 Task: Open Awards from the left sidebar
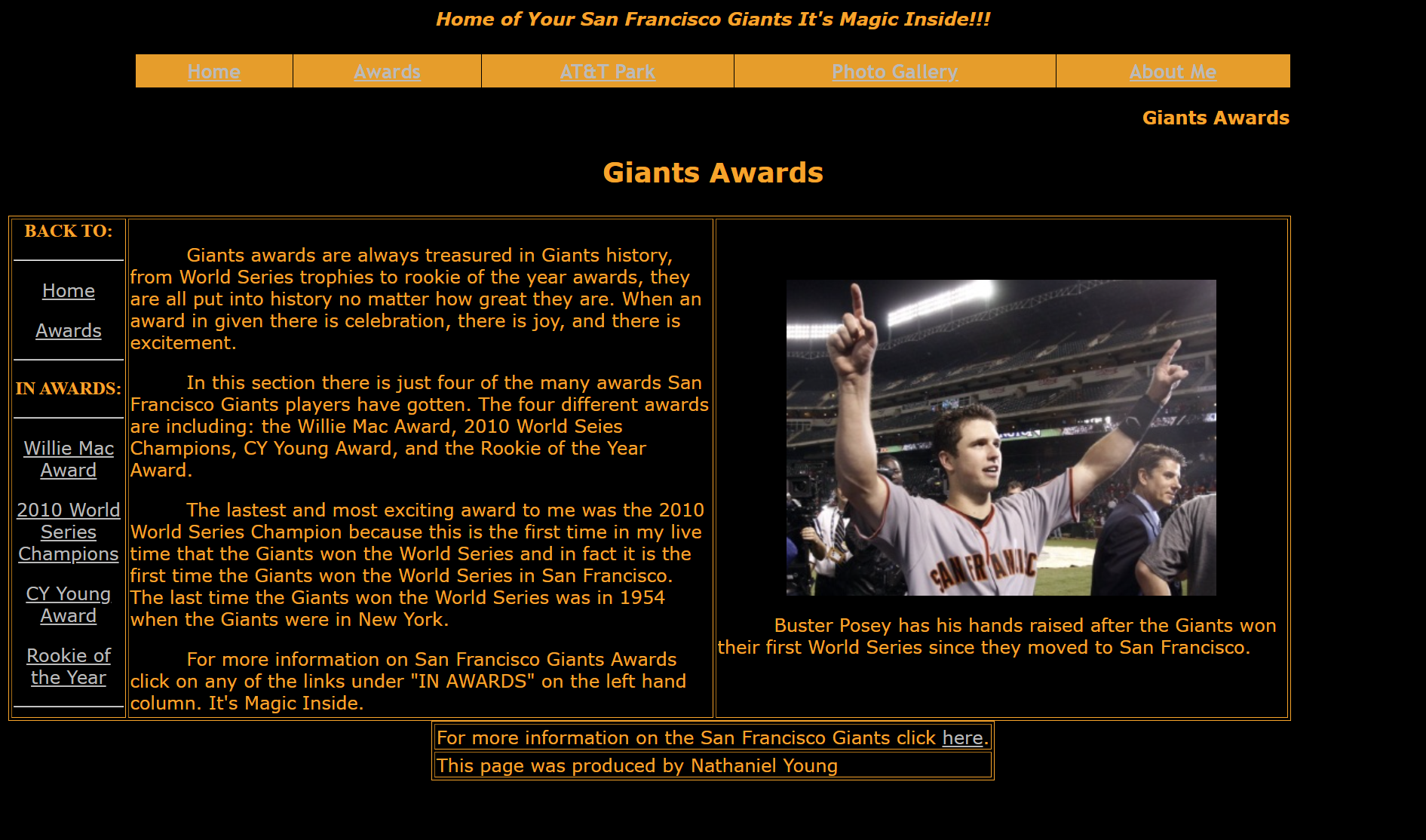click(x=68, y=330)
